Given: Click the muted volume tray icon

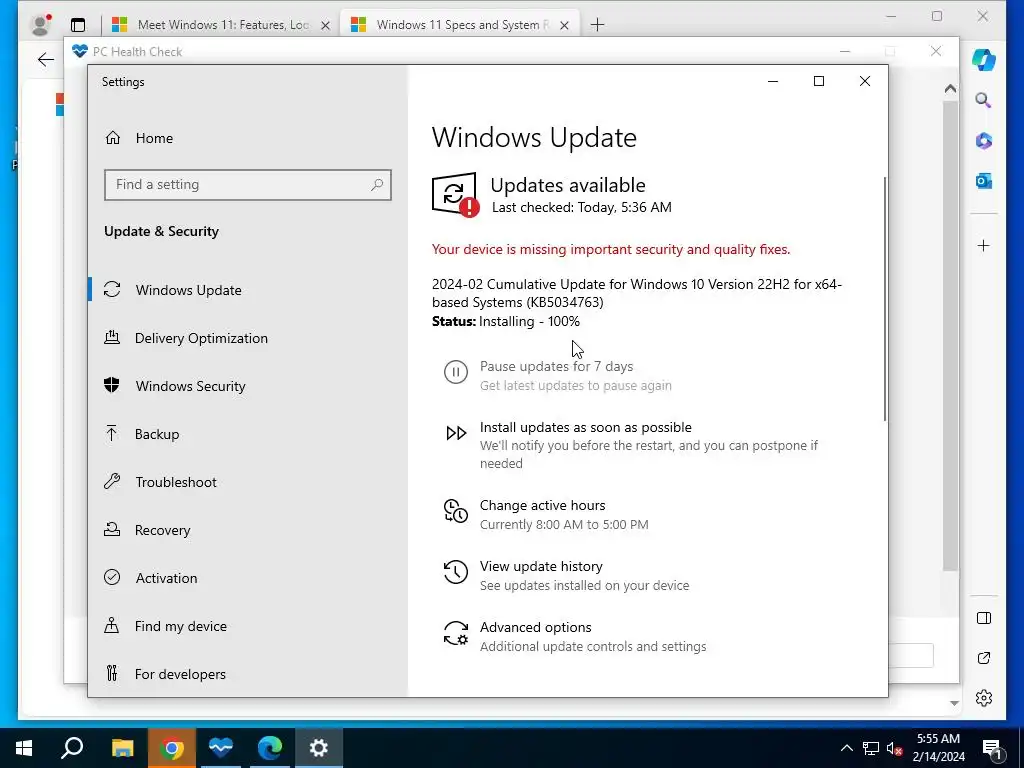Looking at the screenshot, I should pos(894,749).
